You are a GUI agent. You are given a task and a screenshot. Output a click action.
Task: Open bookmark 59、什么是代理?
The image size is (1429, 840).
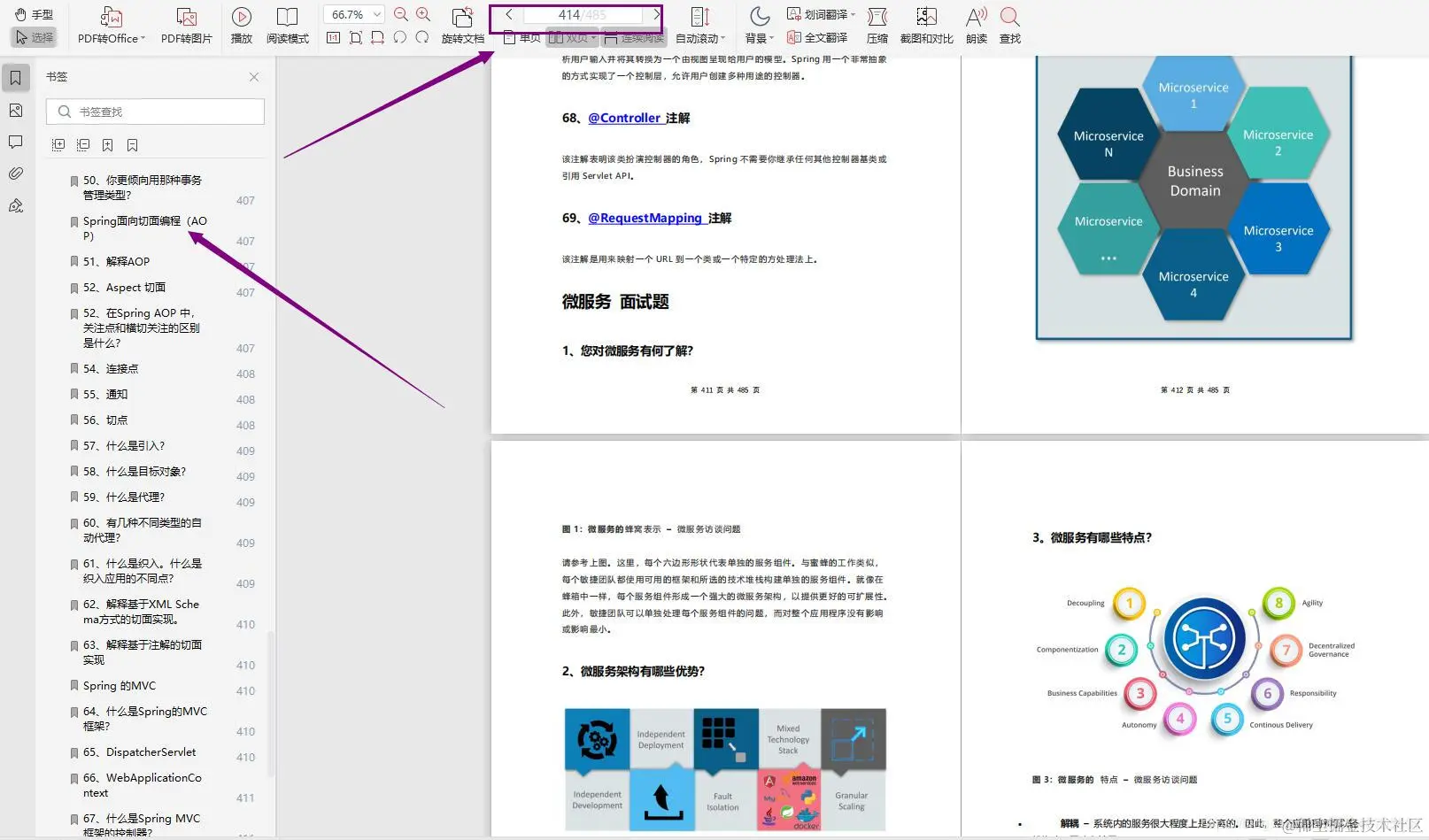pos(124,497)
